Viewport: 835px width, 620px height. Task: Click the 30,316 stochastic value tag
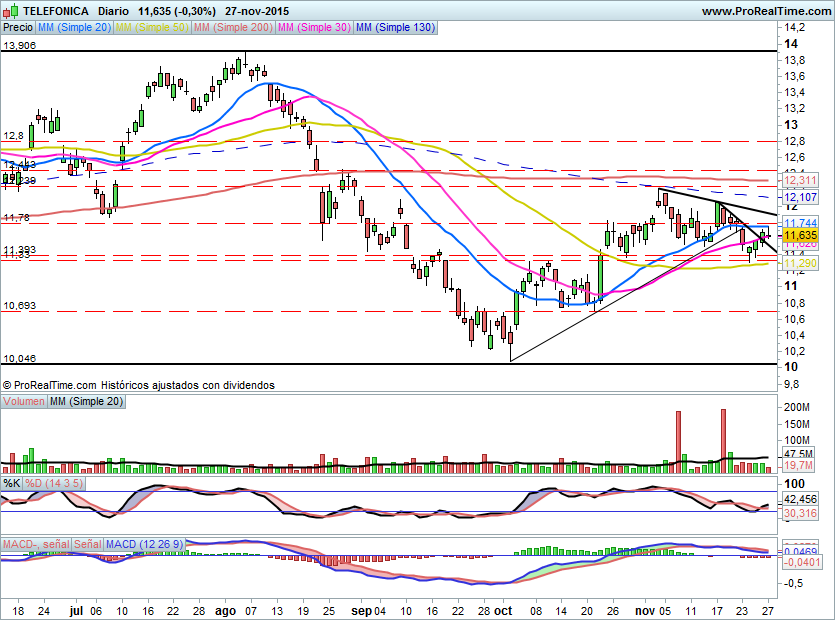pos(800,513)
